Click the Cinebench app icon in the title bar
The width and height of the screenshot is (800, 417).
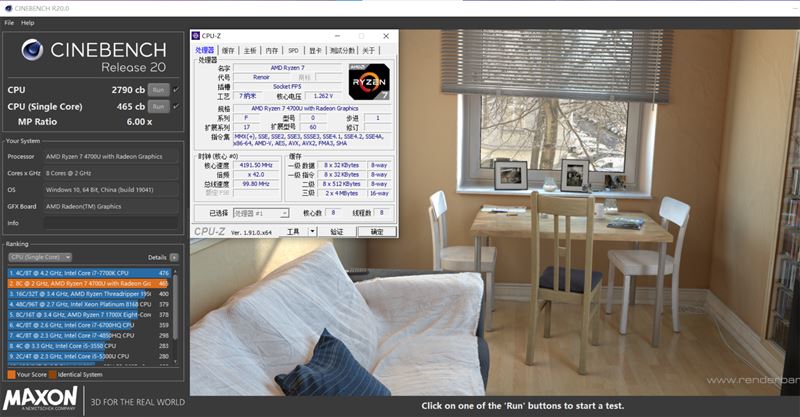click(x=8, y=9)
